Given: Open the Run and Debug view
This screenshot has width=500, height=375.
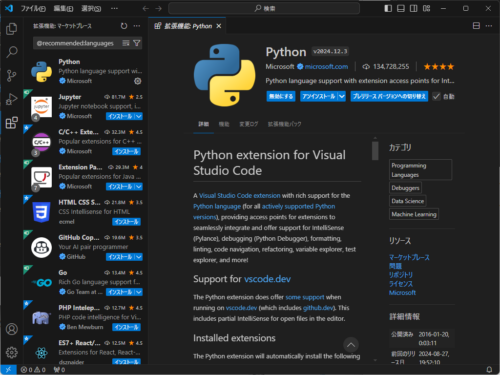Looking at the screenshot, I should click(12, 99).
